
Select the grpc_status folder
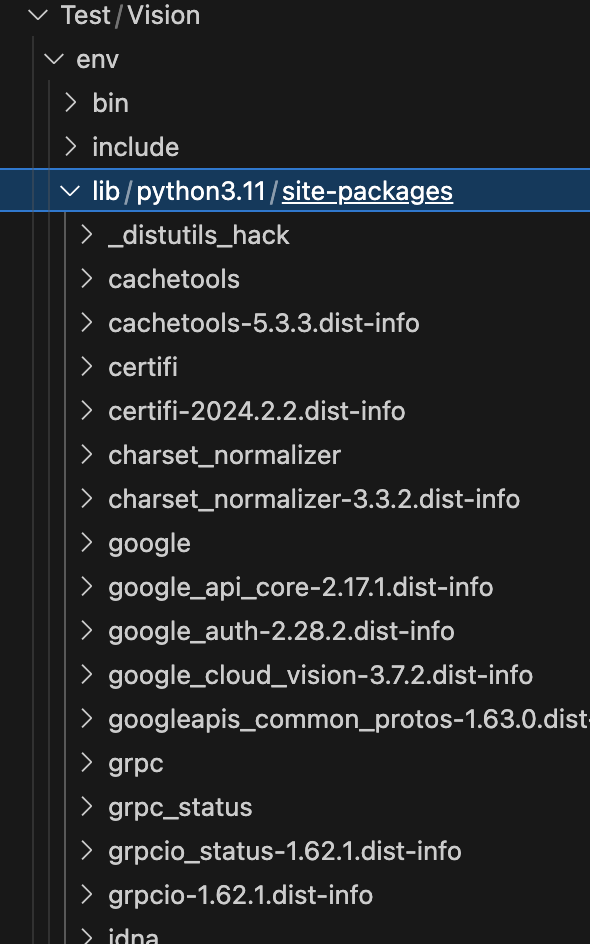click(x=180, y=806)
